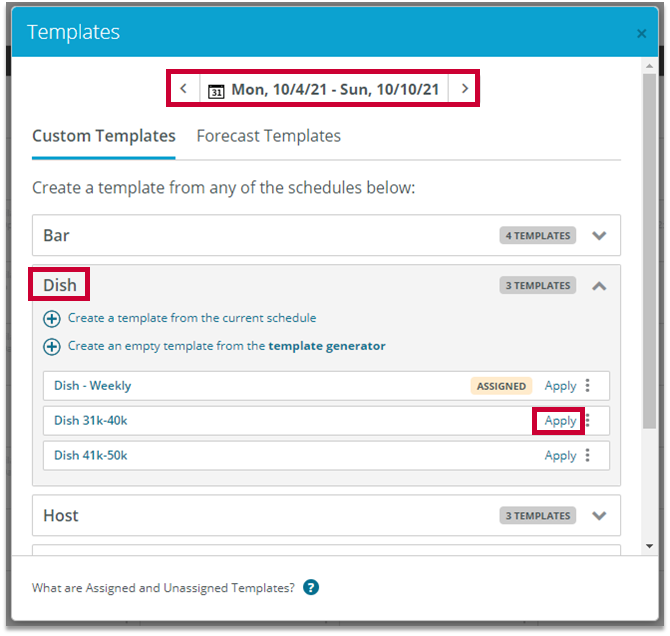This screenshot has height=636, width=670.
Task: Open the template generator link
Action: tap(326, 347)
